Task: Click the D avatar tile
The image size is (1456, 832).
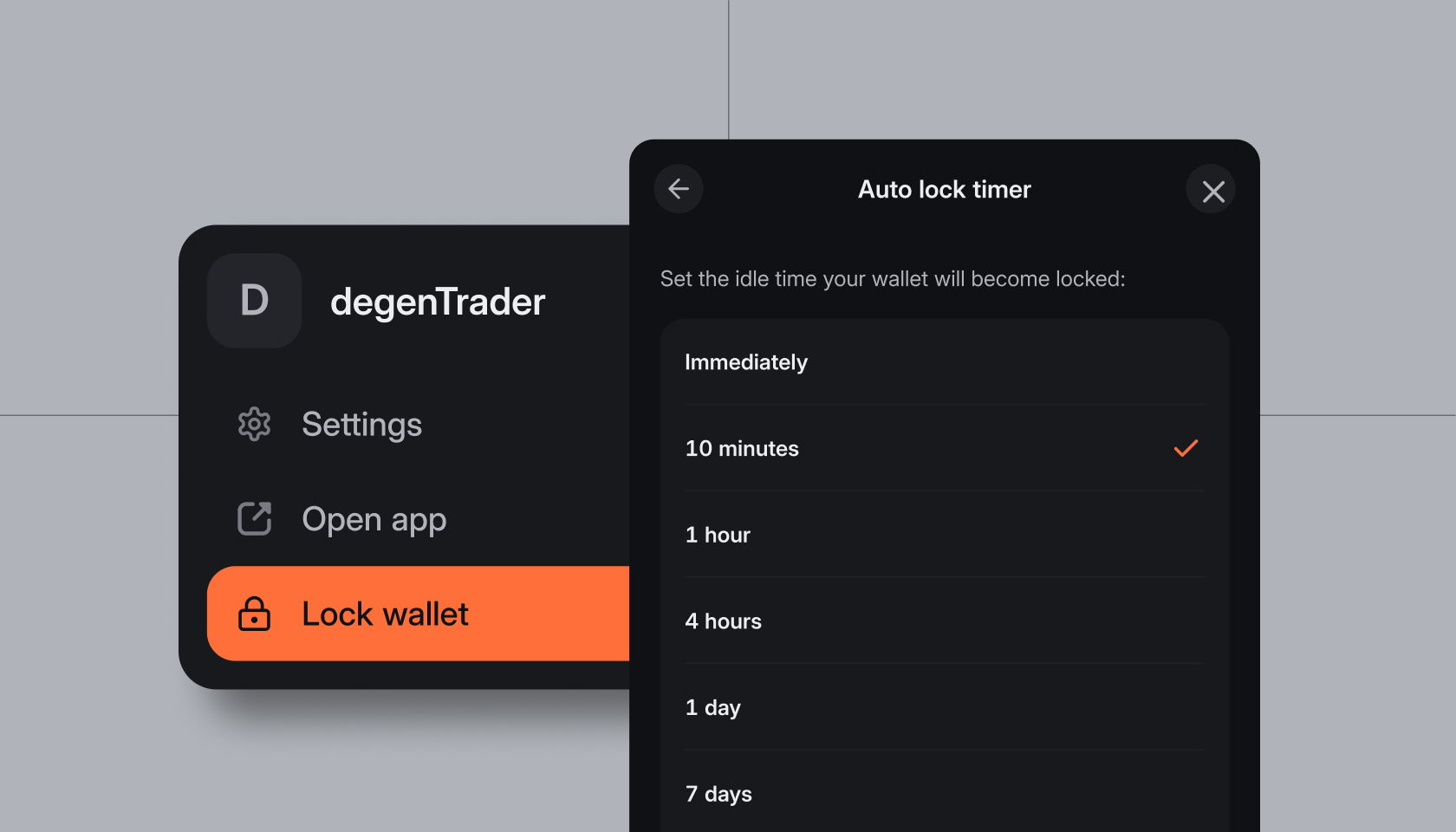Action: click(254, 301)
